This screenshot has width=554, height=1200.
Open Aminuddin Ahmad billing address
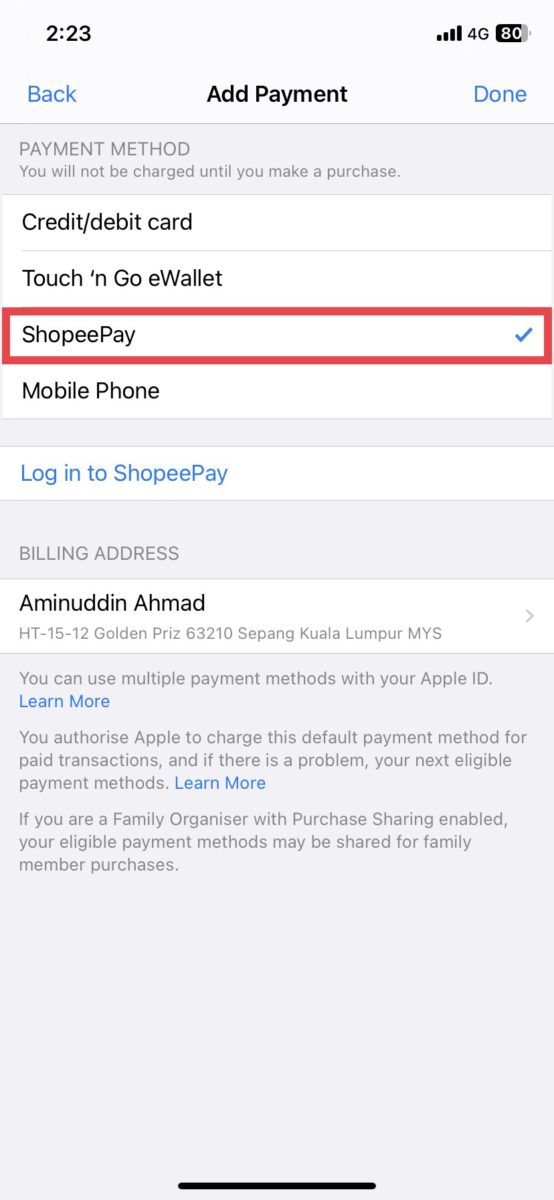pyautogui.click(x=277, y=616)
